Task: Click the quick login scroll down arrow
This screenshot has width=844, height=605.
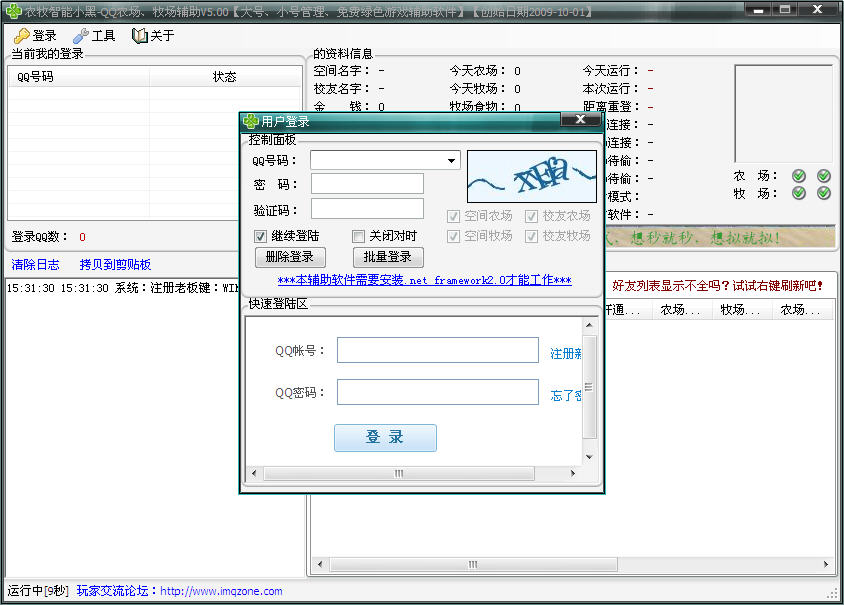Action: click(x=589, y=457)
